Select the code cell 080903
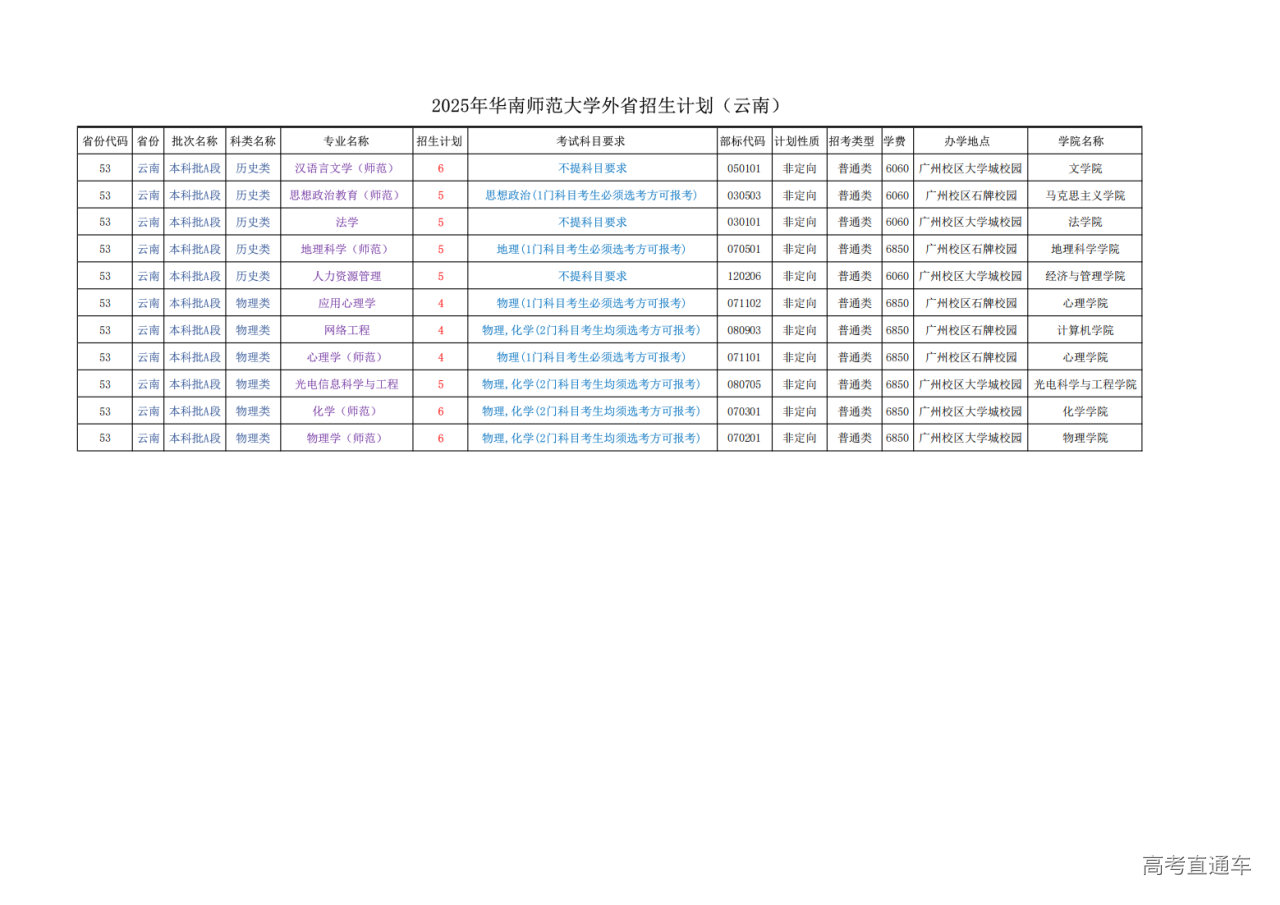The width and height of the screenshot is (1280, 905). (744, 330)
